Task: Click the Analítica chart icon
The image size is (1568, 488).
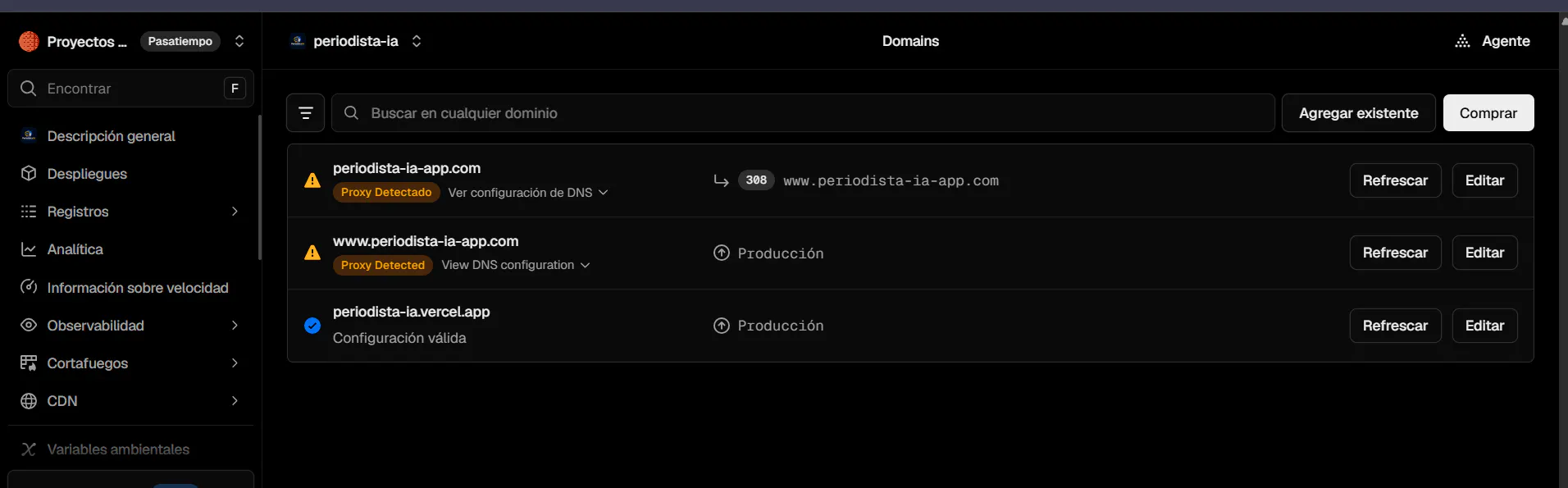Action: pyautogui.click(x=29, y=249)
